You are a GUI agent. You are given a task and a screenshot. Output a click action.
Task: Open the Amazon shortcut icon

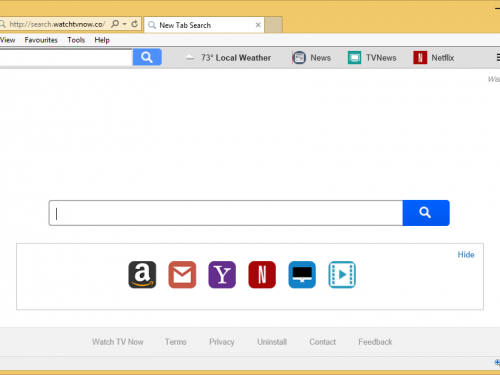click(142, 275)
